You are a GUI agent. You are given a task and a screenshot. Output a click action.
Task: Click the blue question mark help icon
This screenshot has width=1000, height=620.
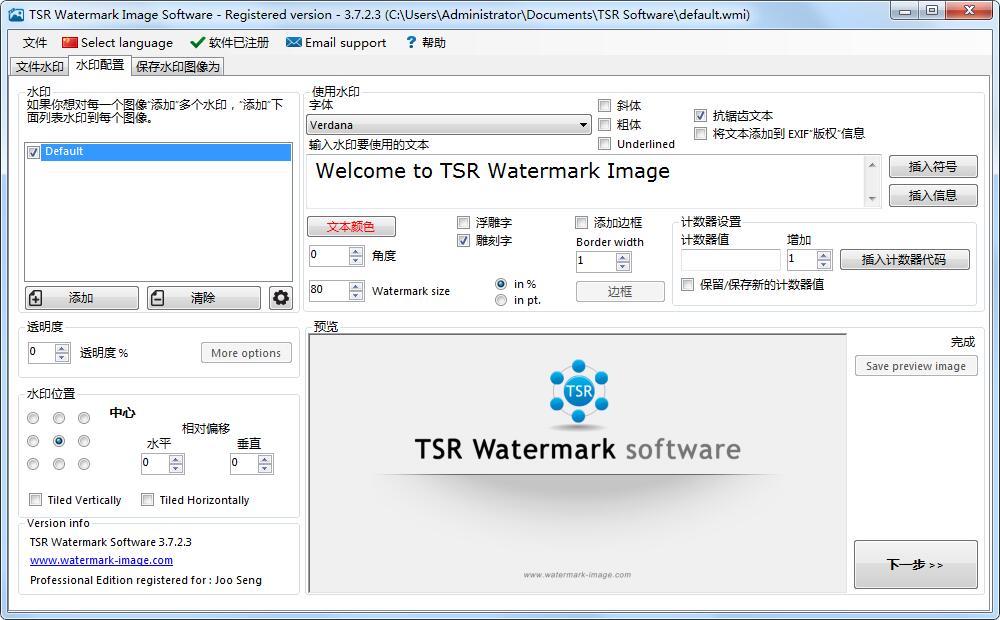(x=410, y=43)
